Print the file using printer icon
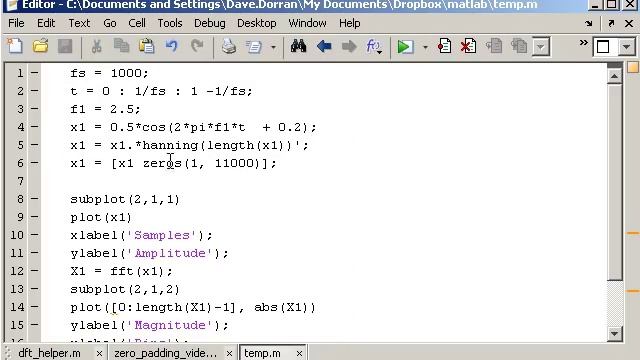Image resolution: width=640 pixels, height=360 pixels. tap(229, 46)
